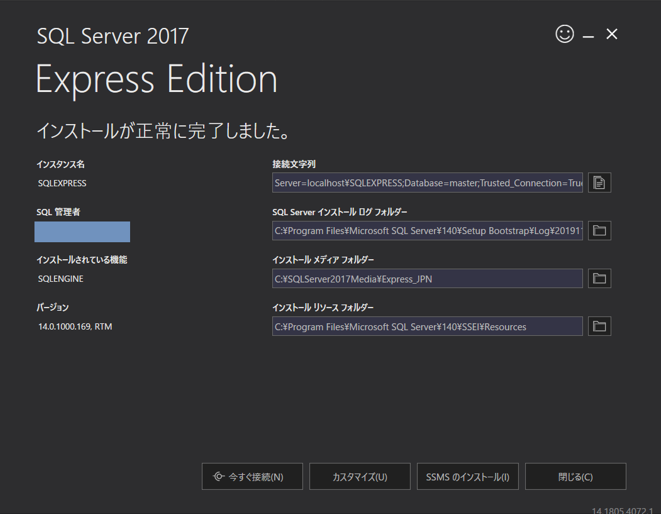Click the SQL 管理者 label
The width and height of the screenshot is (661, 514).
tap(58, 212)
